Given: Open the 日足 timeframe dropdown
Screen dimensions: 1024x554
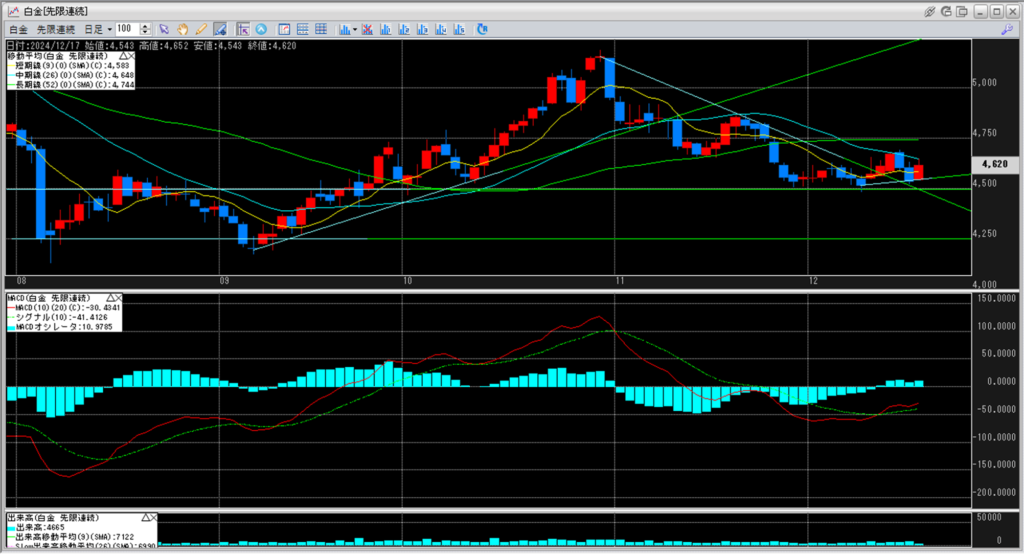Looking at the screenshot, I should (x=98, y=30).
